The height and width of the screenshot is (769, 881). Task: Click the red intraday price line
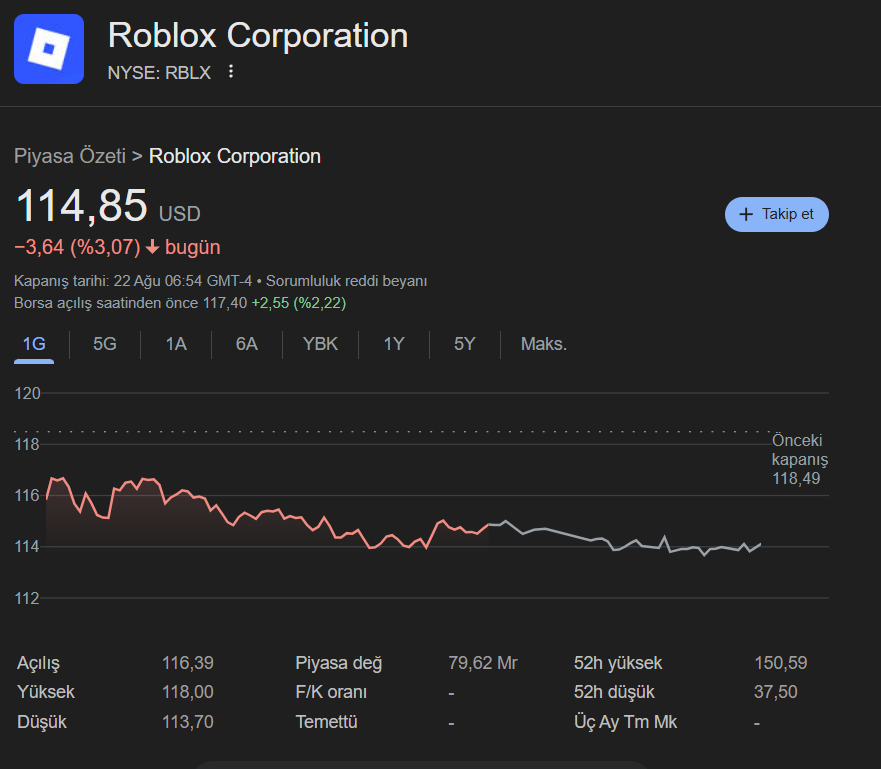click(267, 512)
